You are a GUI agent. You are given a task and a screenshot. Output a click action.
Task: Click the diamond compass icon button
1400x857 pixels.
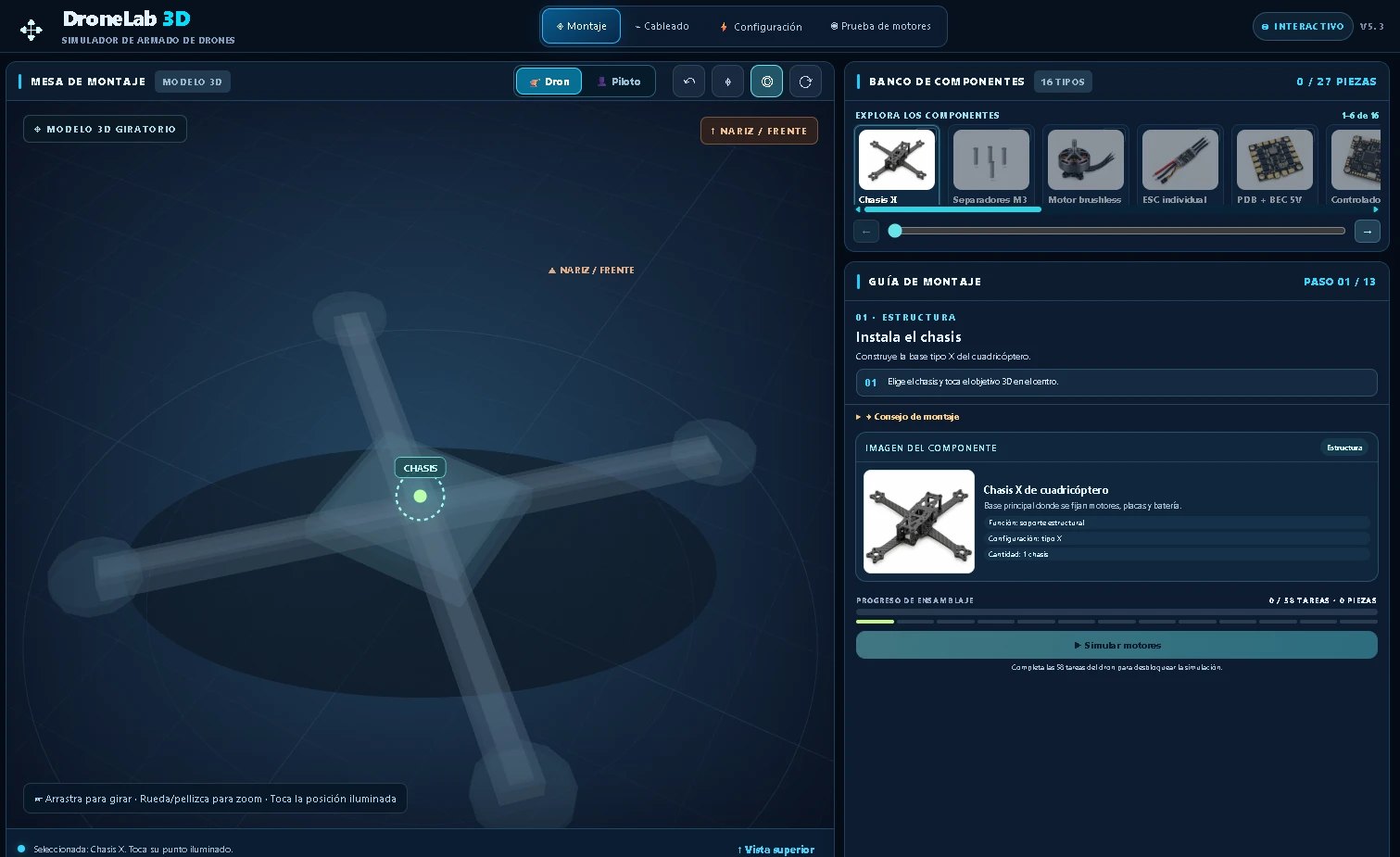coord(727,82)
